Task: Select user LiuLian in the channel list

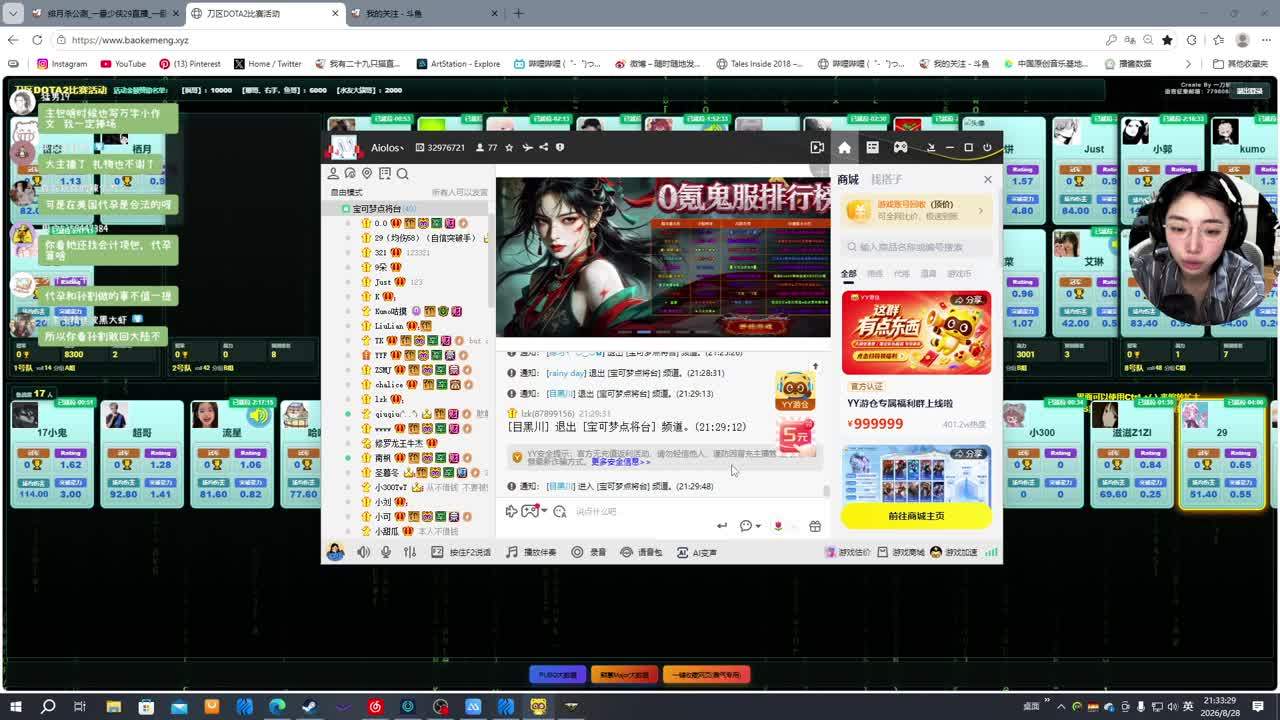Action: pos(389,326)
